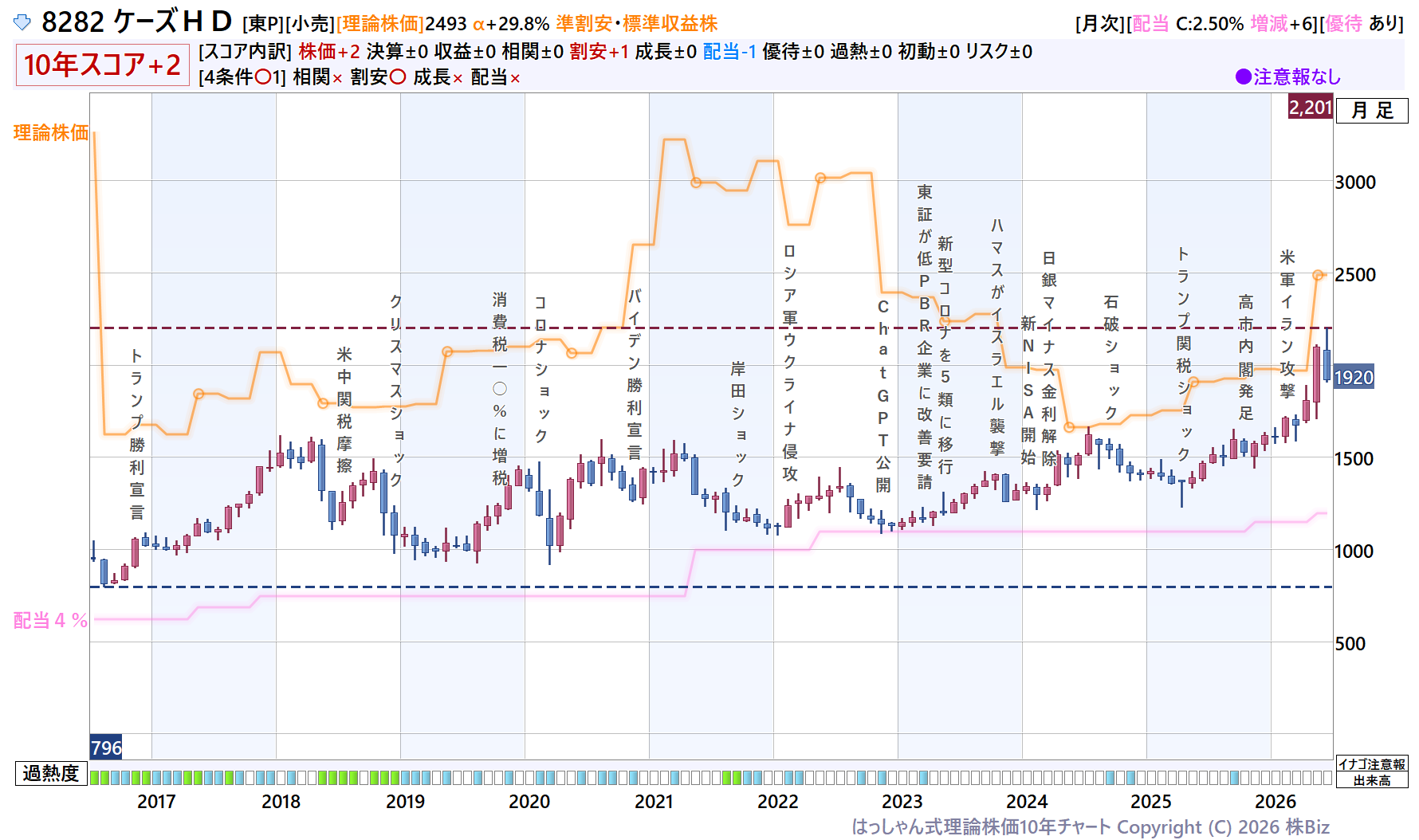Click the 米軍イラン攻撃 event label
The image size is (1419, 840).
point(1287,324)
